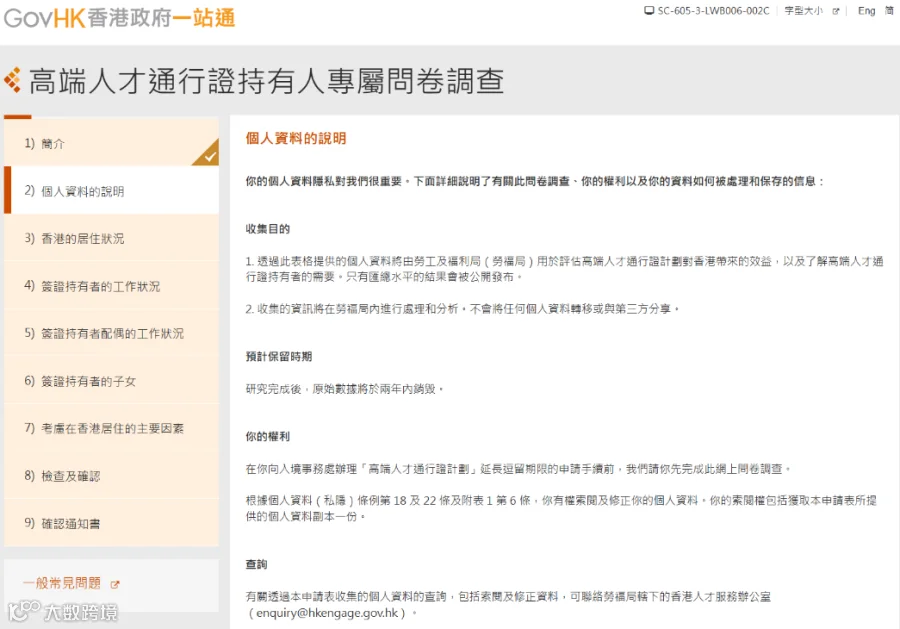
Task: Click the external link icon next to 字型大小
Action: pos(836,11)
